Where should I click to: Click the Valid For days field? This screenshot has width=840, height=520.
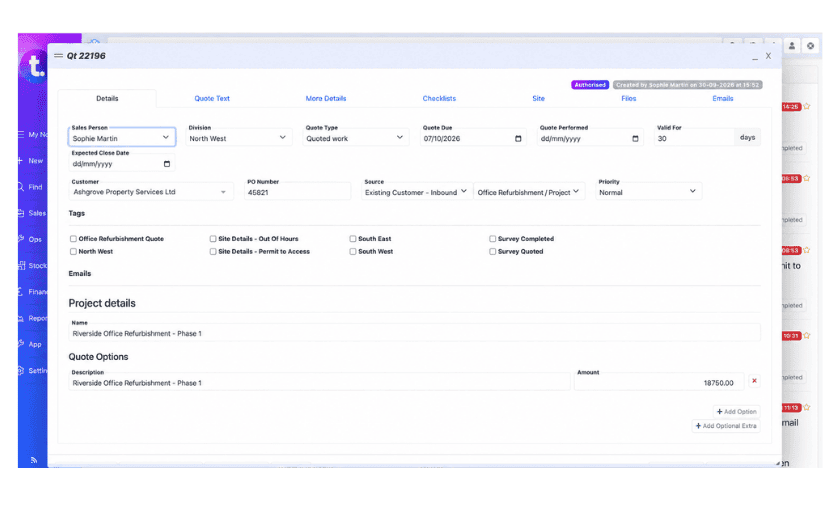coord(694,138)
